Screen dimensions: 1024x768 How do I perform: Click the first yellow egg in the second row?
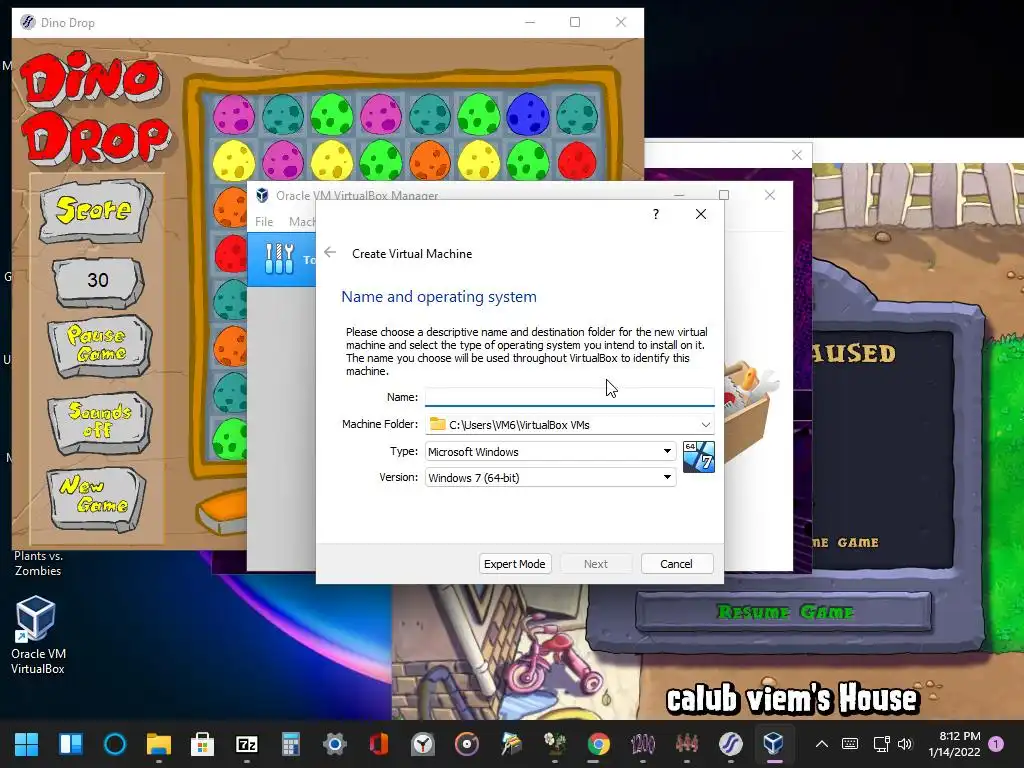234,161
